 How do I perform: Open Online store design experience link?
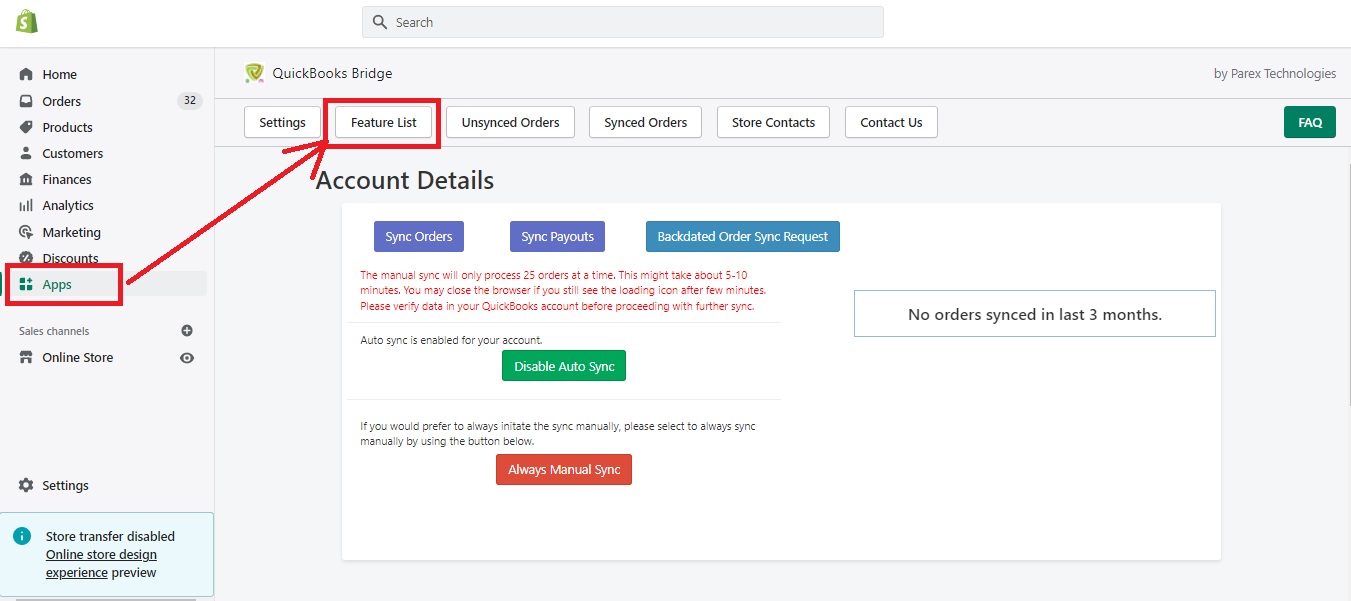point(101,564)
